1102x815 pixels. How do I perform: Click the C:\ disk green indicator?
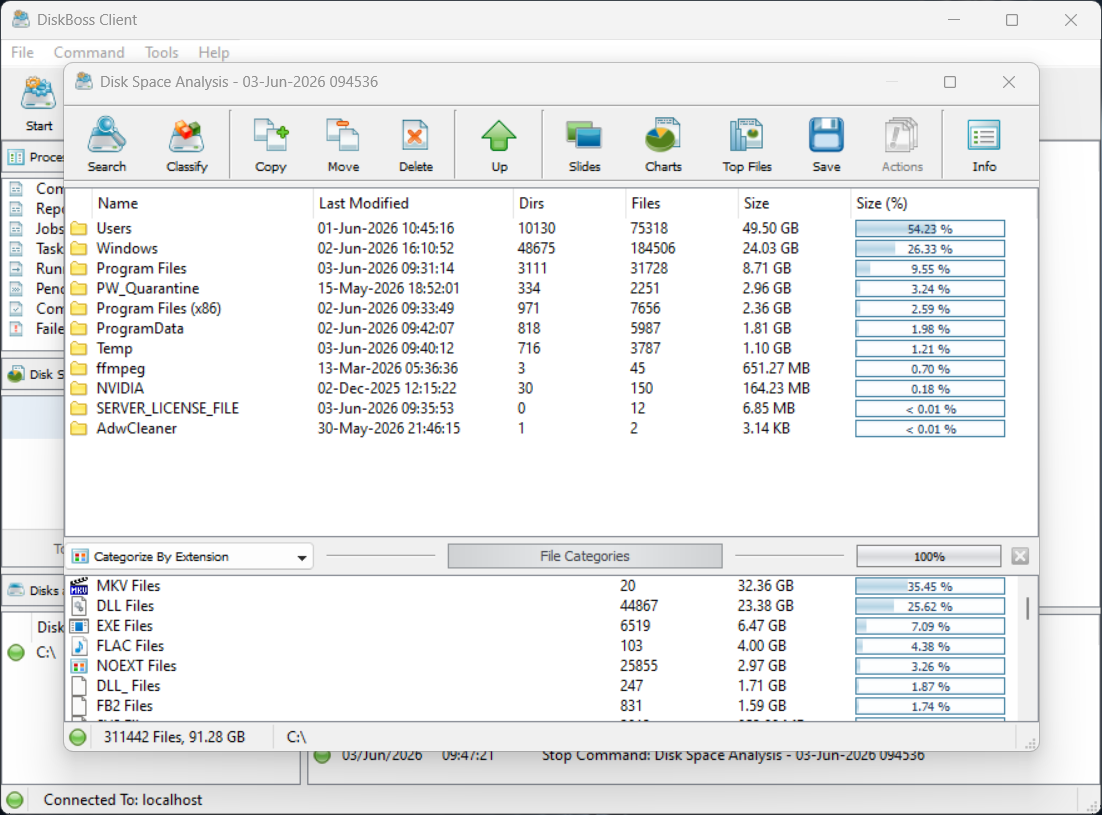[x=16, y=653]
